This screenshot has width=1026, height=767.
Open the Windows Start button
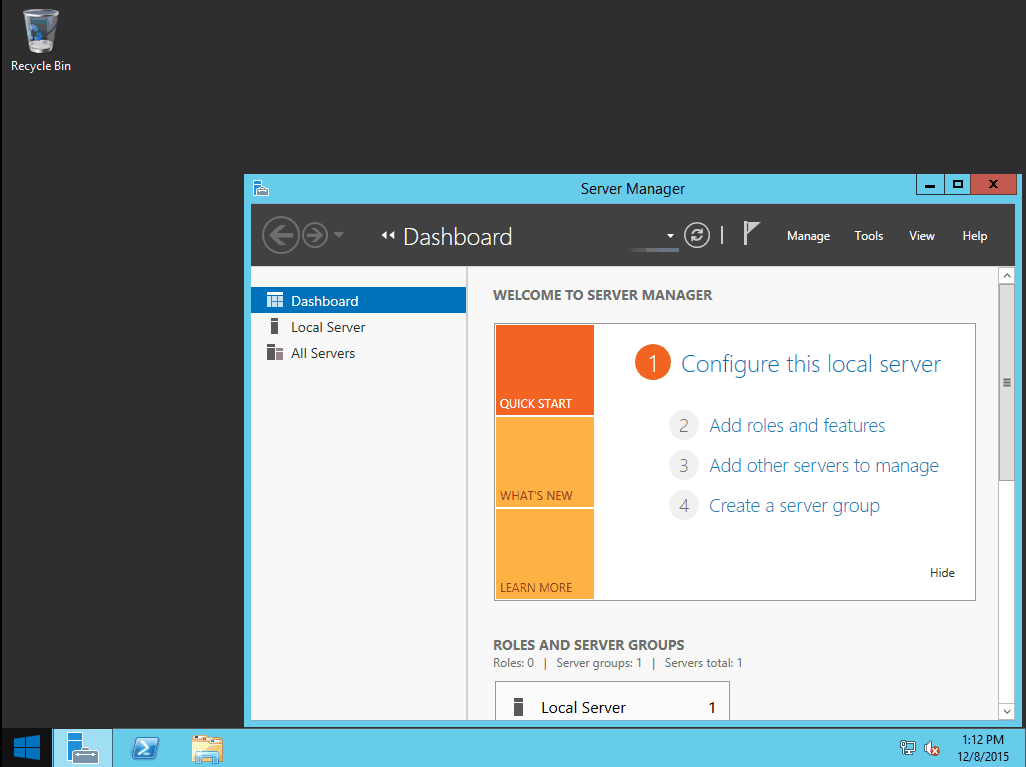point(26,747)
